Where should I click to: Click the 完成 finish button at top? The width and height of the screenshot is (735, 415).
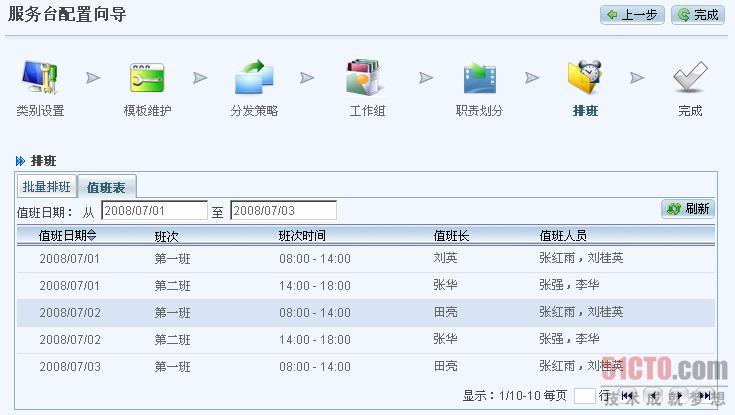click(x=698, y=15)
